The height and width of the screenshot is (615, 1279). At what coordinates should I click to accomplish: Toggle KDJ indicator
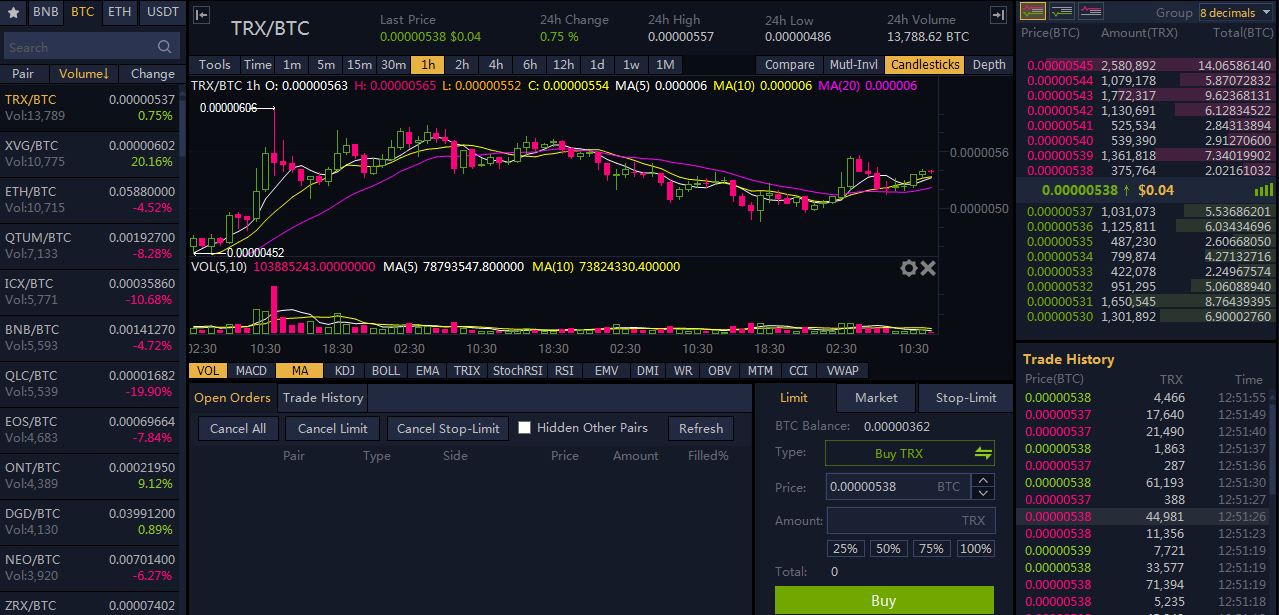(345, 370)
